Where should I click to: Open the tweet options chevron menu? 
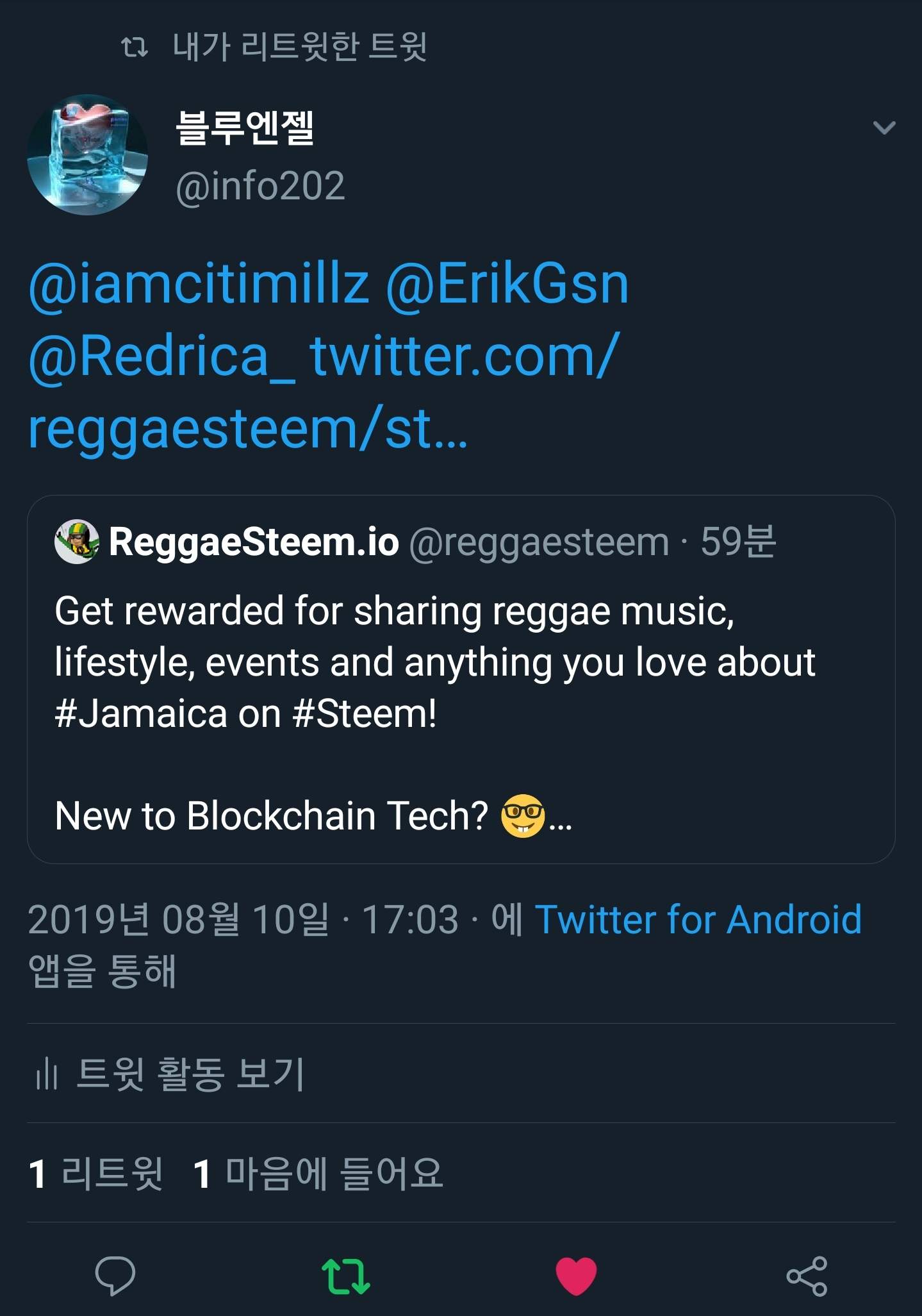pos(884,128)
